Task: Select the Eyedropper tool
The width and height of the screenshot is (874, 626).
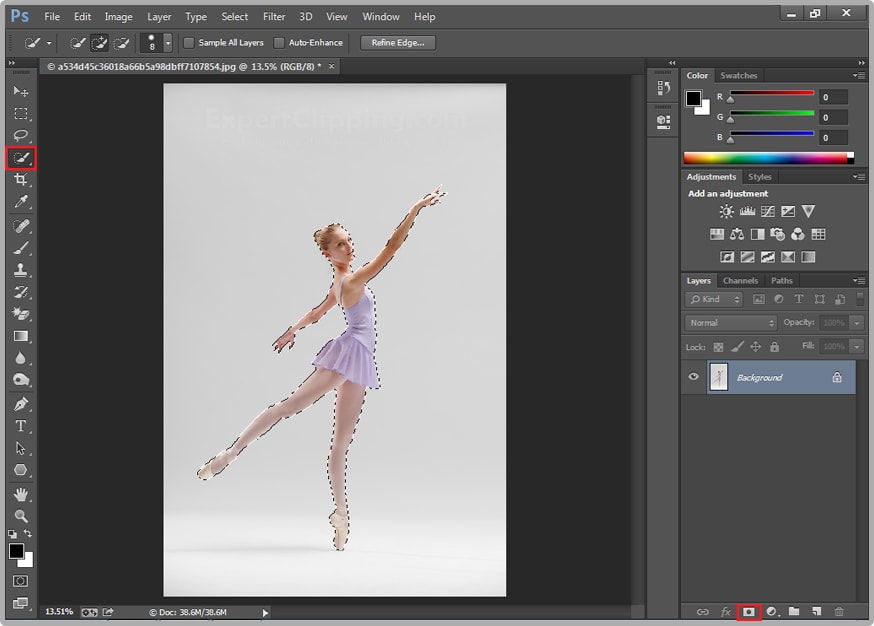Action: [21, 203]
